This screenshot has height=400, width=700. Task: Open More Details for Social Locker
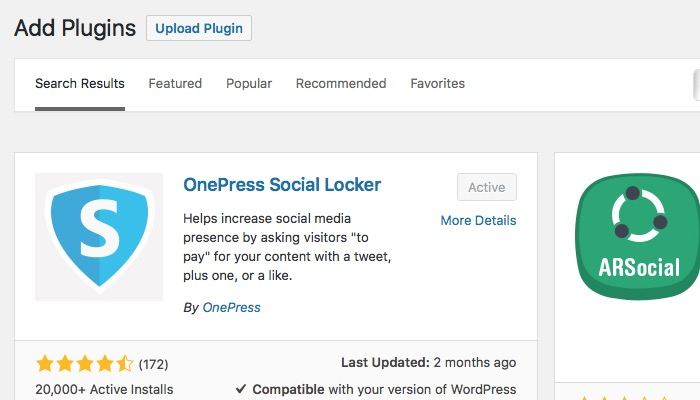[478, 220]
